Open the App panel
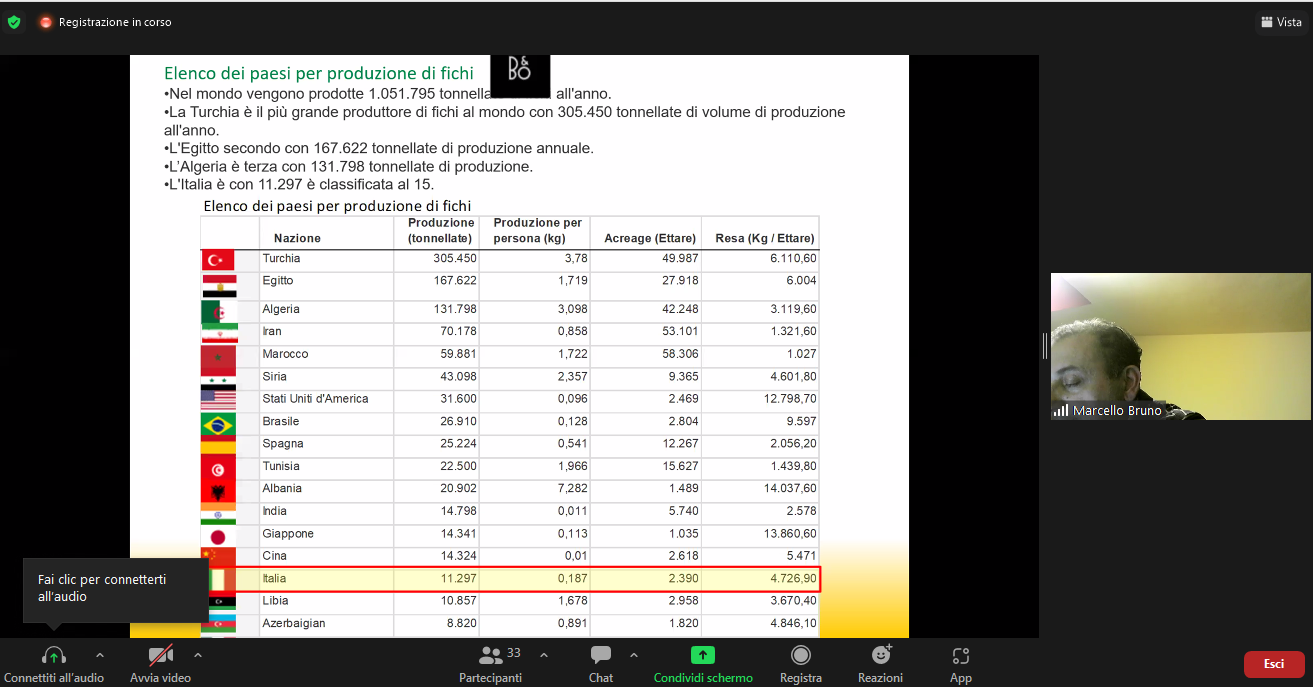This screenshot has height=687, width=1313. [x=961, y=664]
